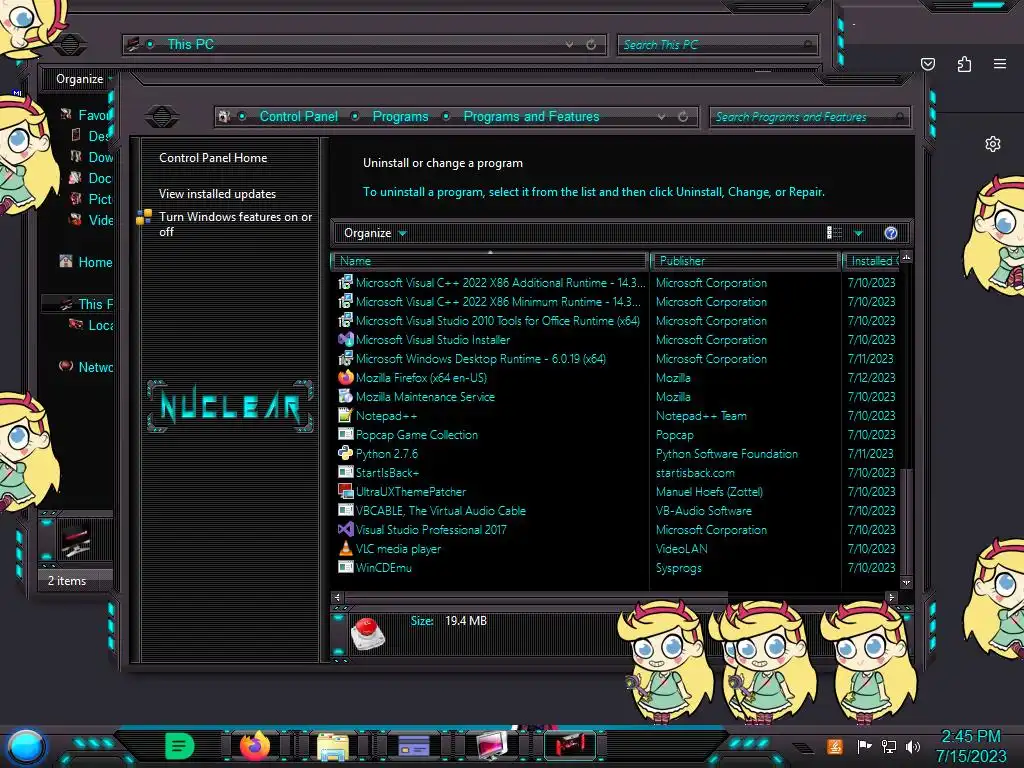The width and height of the screenshot is (1024, 768).
Task: Select UltraUXThemePatcher in the list
Action: click(411, 492)
